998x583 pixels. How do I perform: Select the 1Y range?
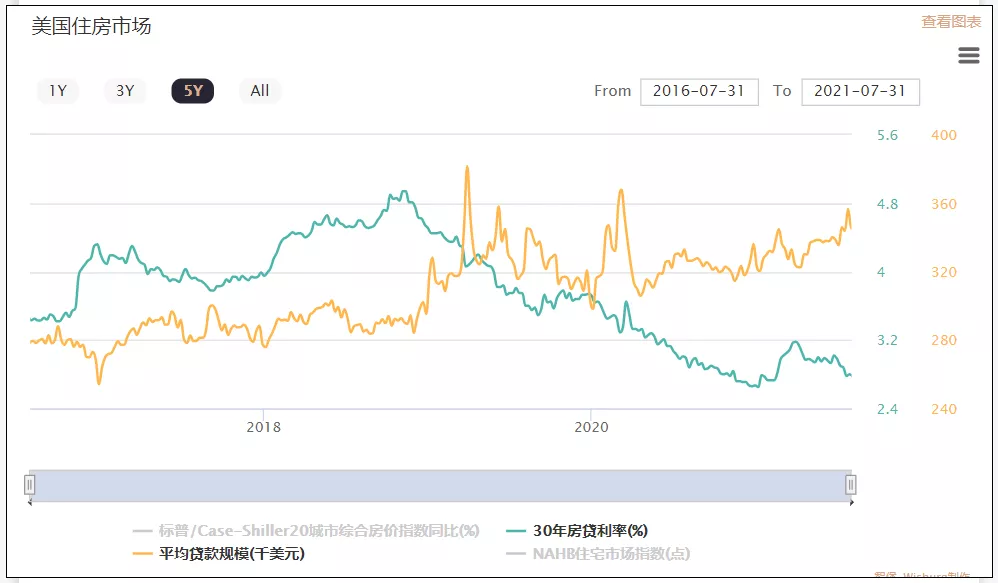click(58, 91)
